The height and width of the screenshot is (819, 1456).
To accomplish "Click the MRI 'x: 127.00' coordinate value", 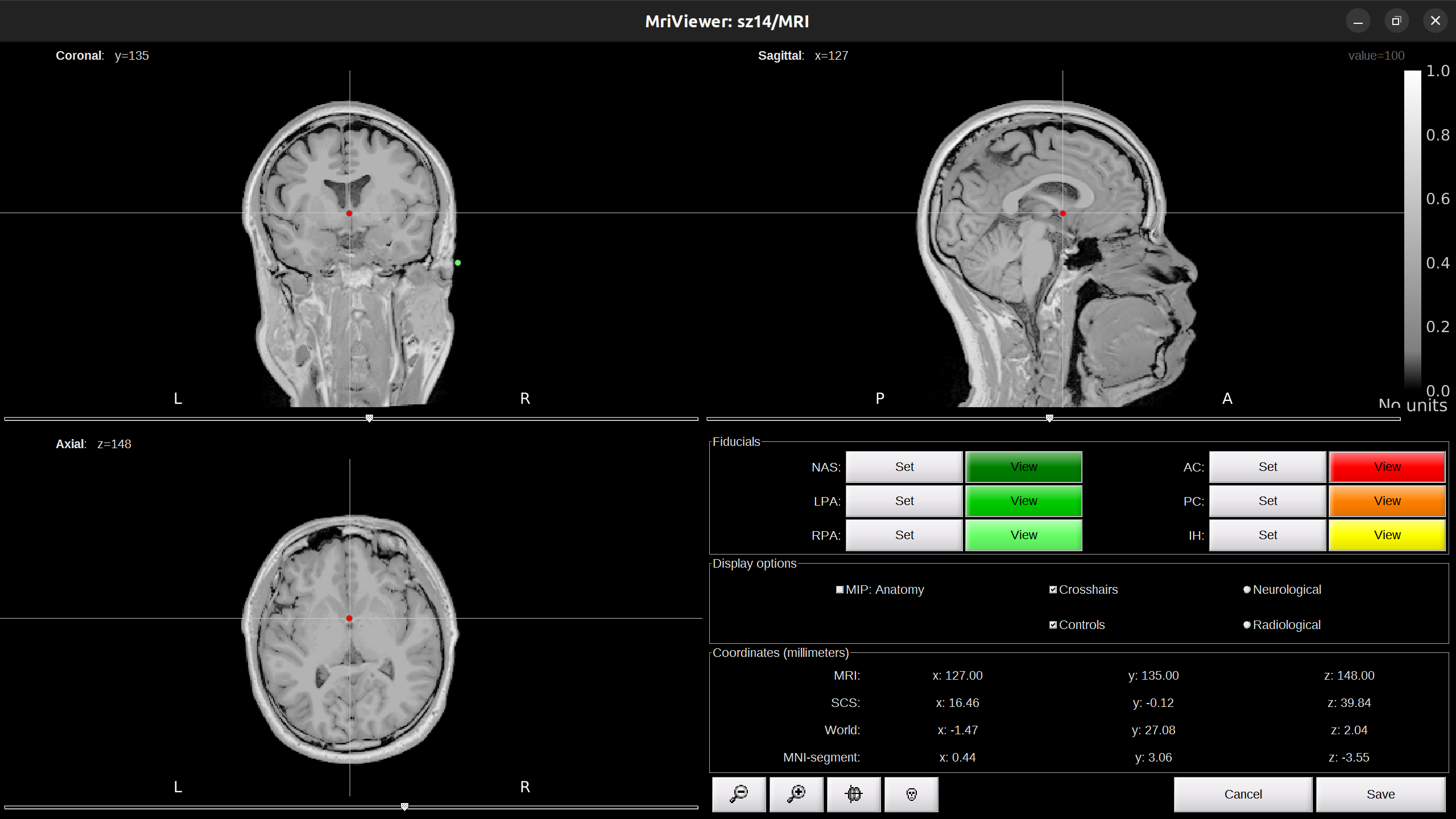I will coord(957,676).
